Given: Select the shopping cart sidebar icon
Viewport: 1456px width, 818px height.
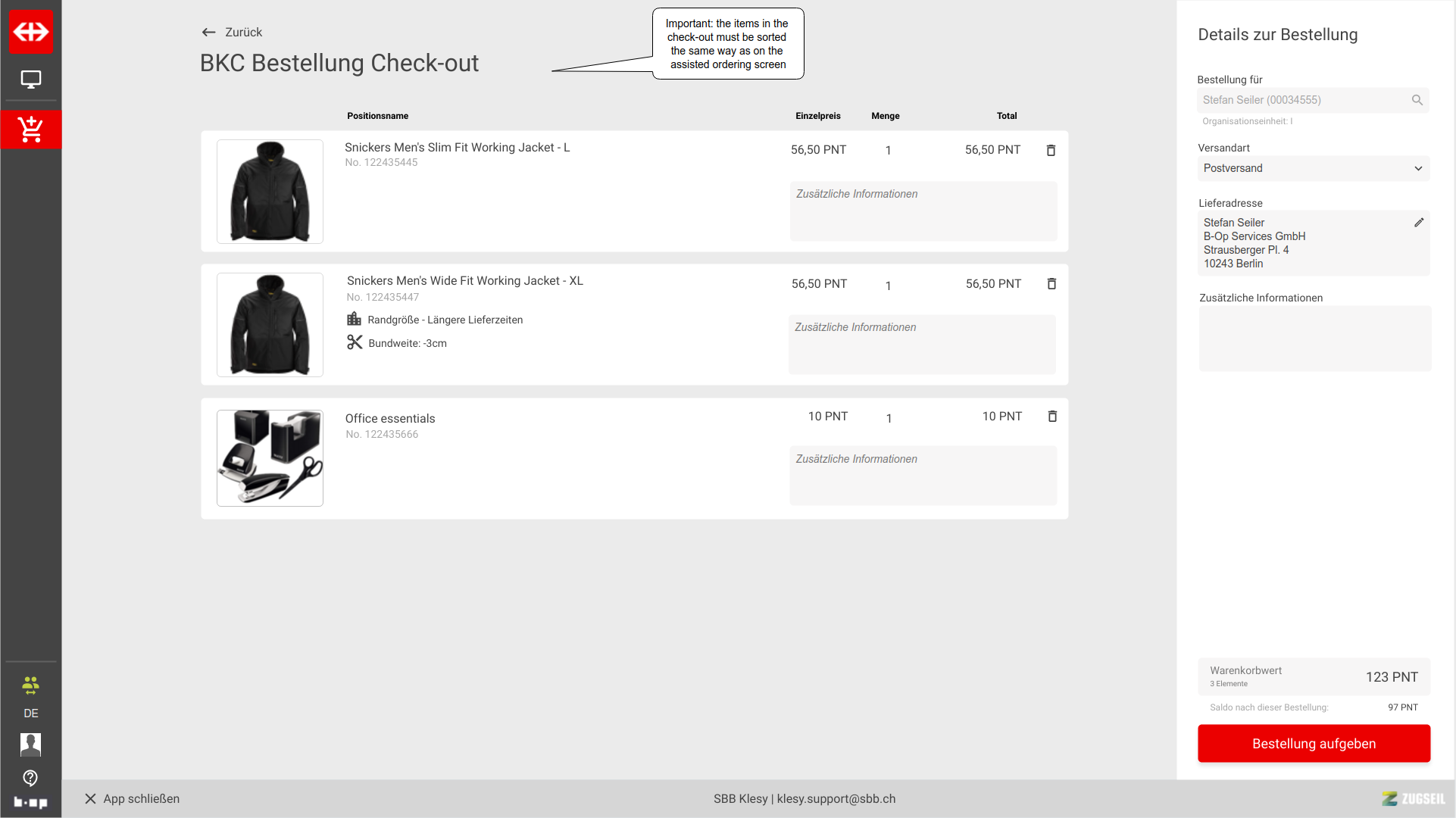Looking at the screenshot, I should click(31, 130).
